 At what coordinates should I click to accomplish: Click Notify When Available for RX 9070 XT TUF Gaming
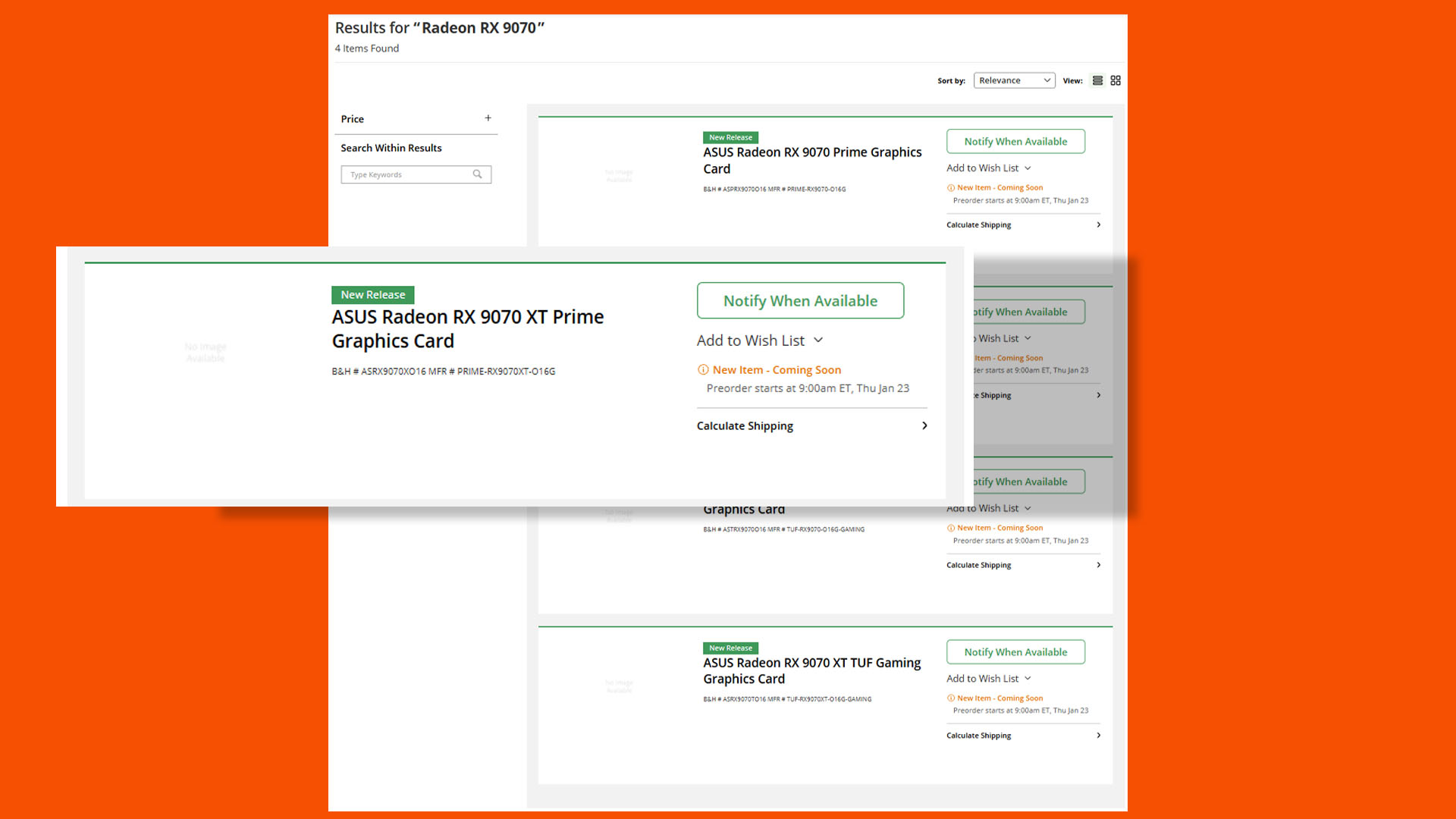coord(1015,652)
